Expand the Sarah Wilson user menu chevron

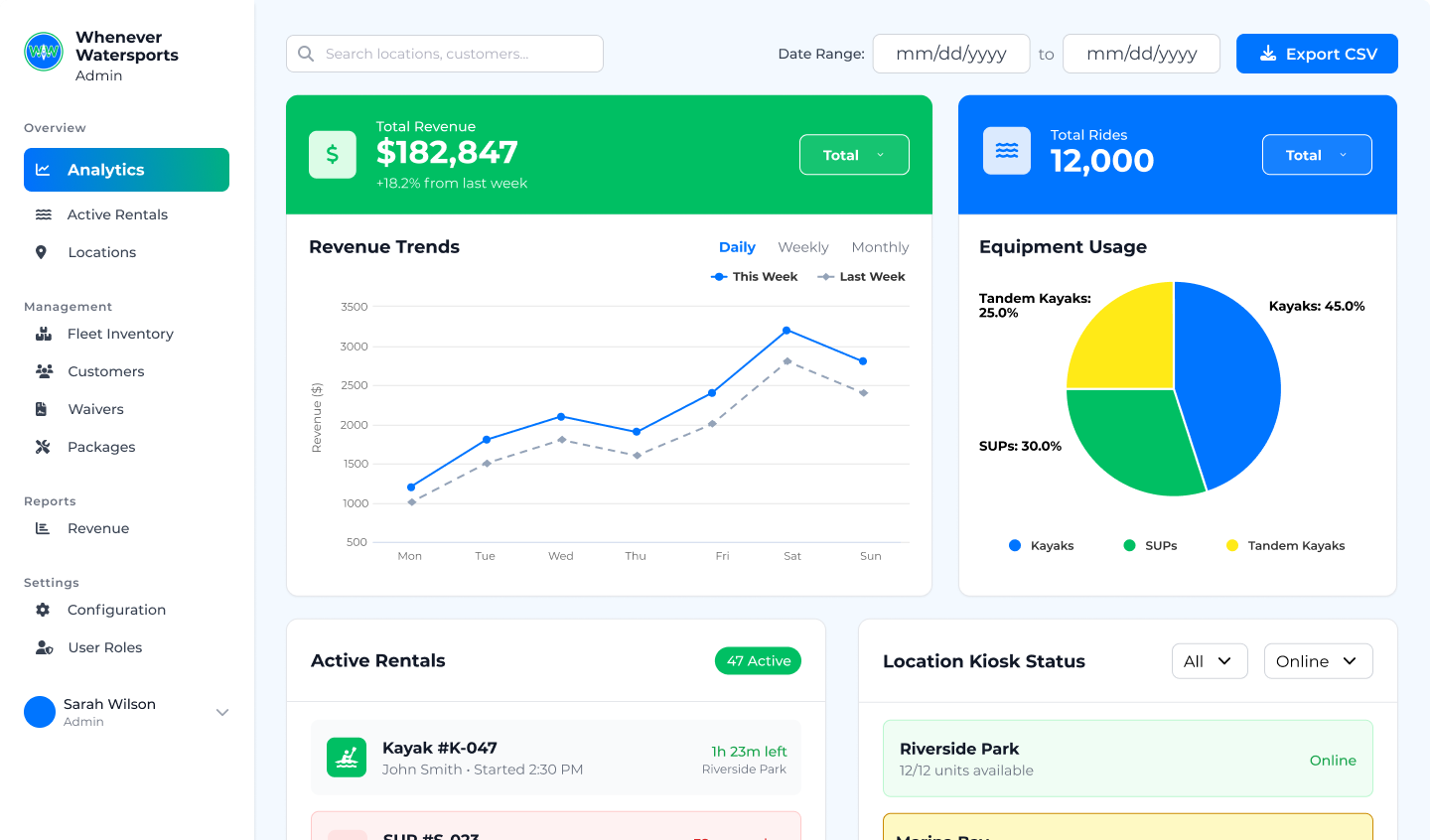pyautogui.click(x=222, y=712)
